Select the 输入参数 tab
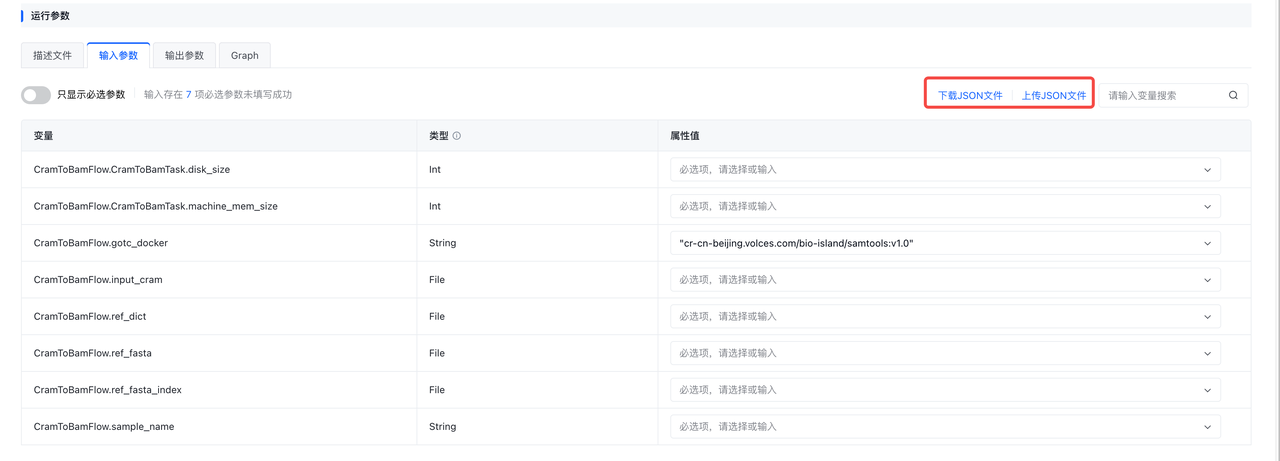 118,56
